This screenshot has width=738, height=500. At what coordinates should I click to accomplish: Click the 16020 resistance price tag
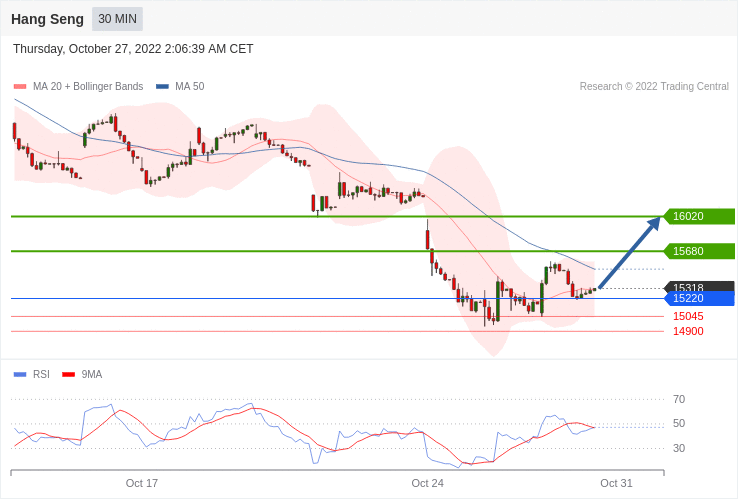(699, 216)
